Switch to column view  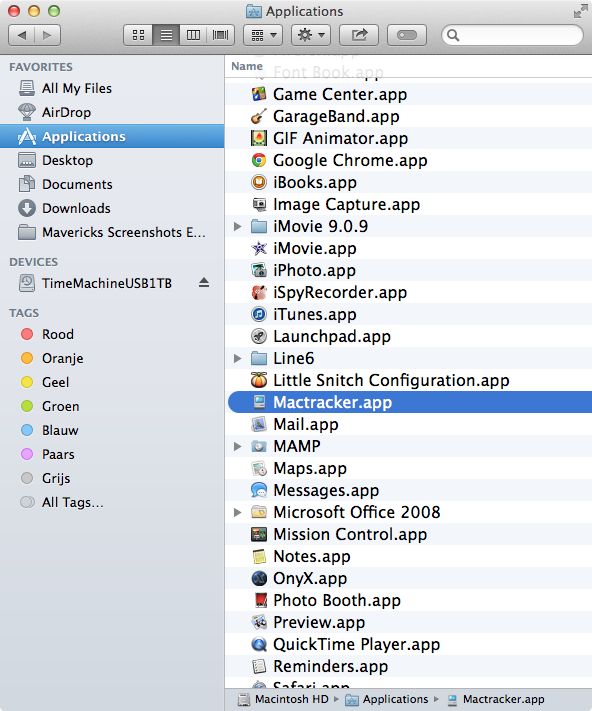tap(193, 35)
